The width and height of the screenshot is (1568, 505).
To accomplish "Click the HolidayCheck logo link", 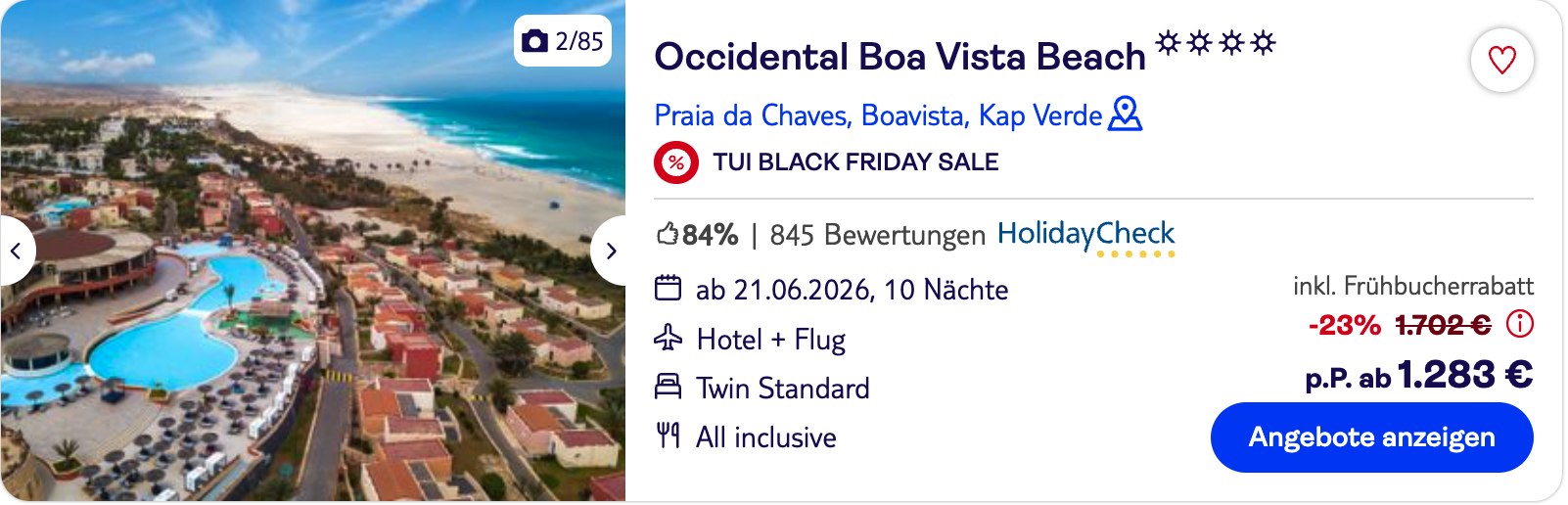I will click(1085, 235).
